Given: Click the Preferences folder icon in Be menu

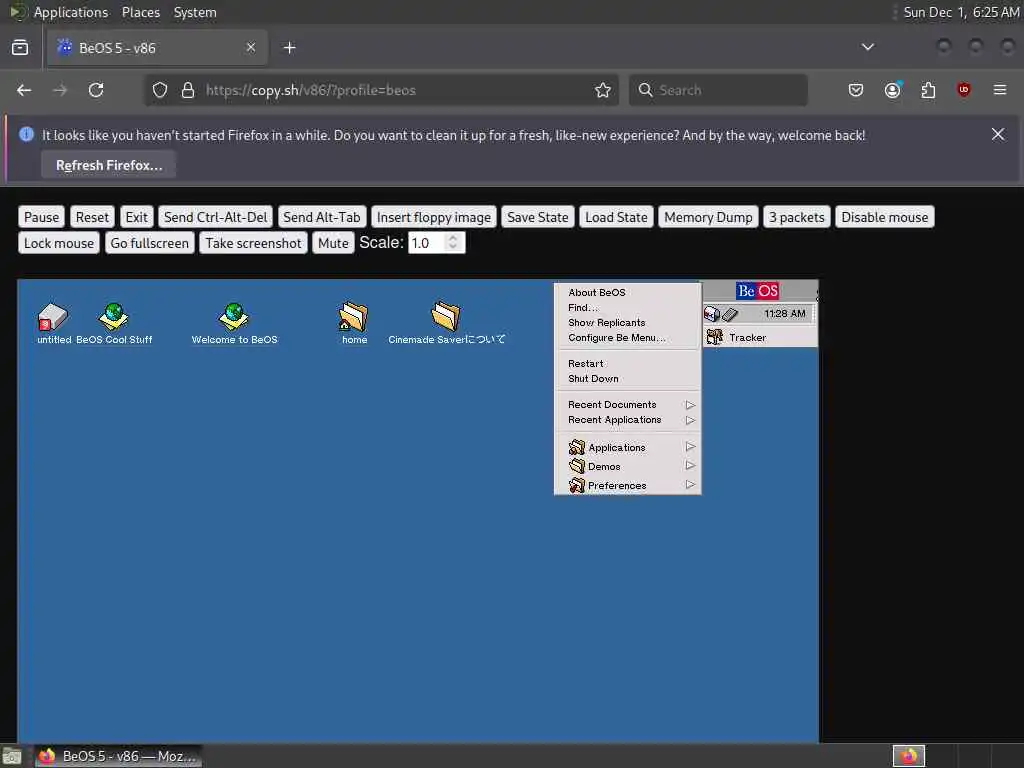Looking at the screenshot, I should pyautogui.click(x=577, y=485).
